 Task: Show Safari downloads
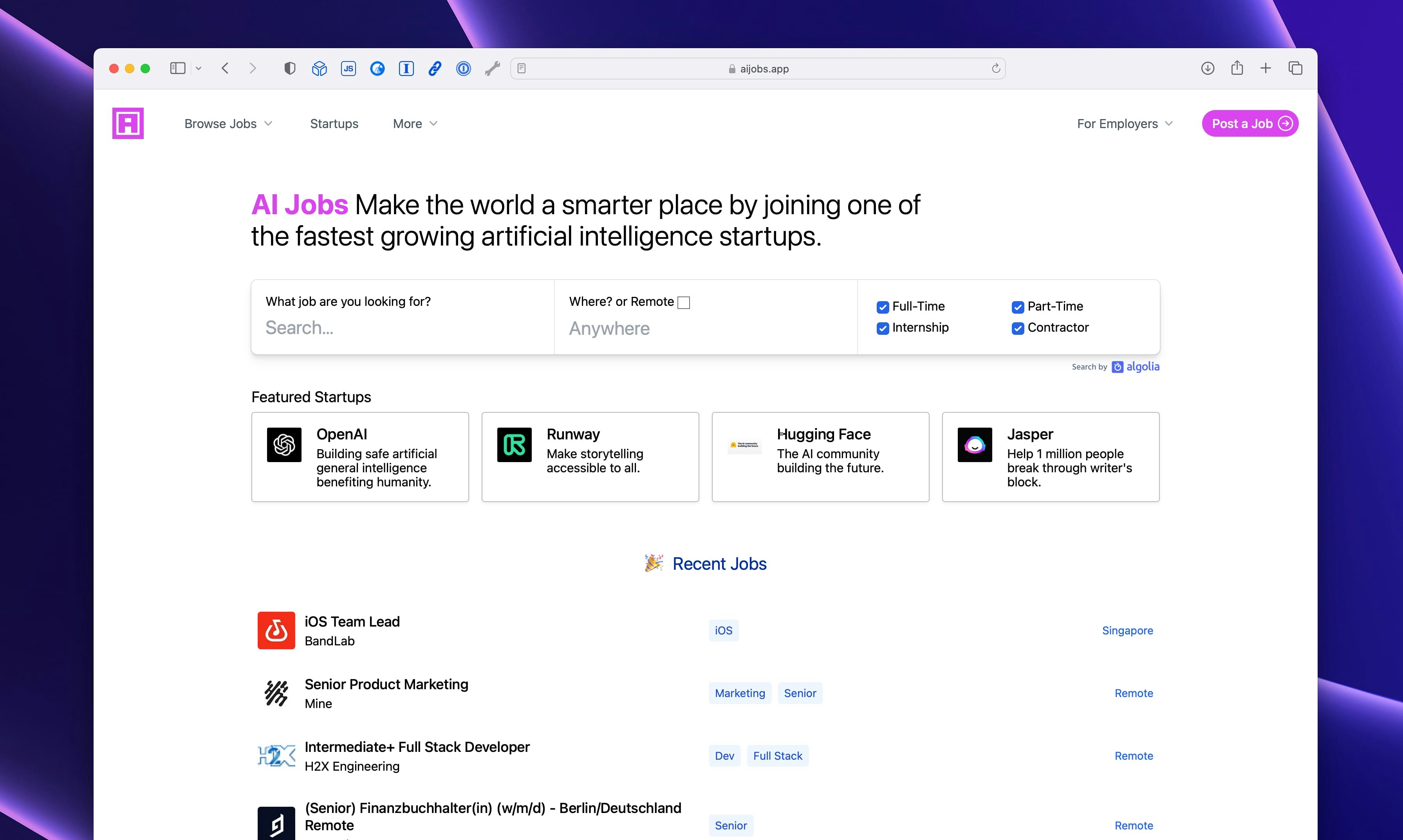coord(1208,69)
